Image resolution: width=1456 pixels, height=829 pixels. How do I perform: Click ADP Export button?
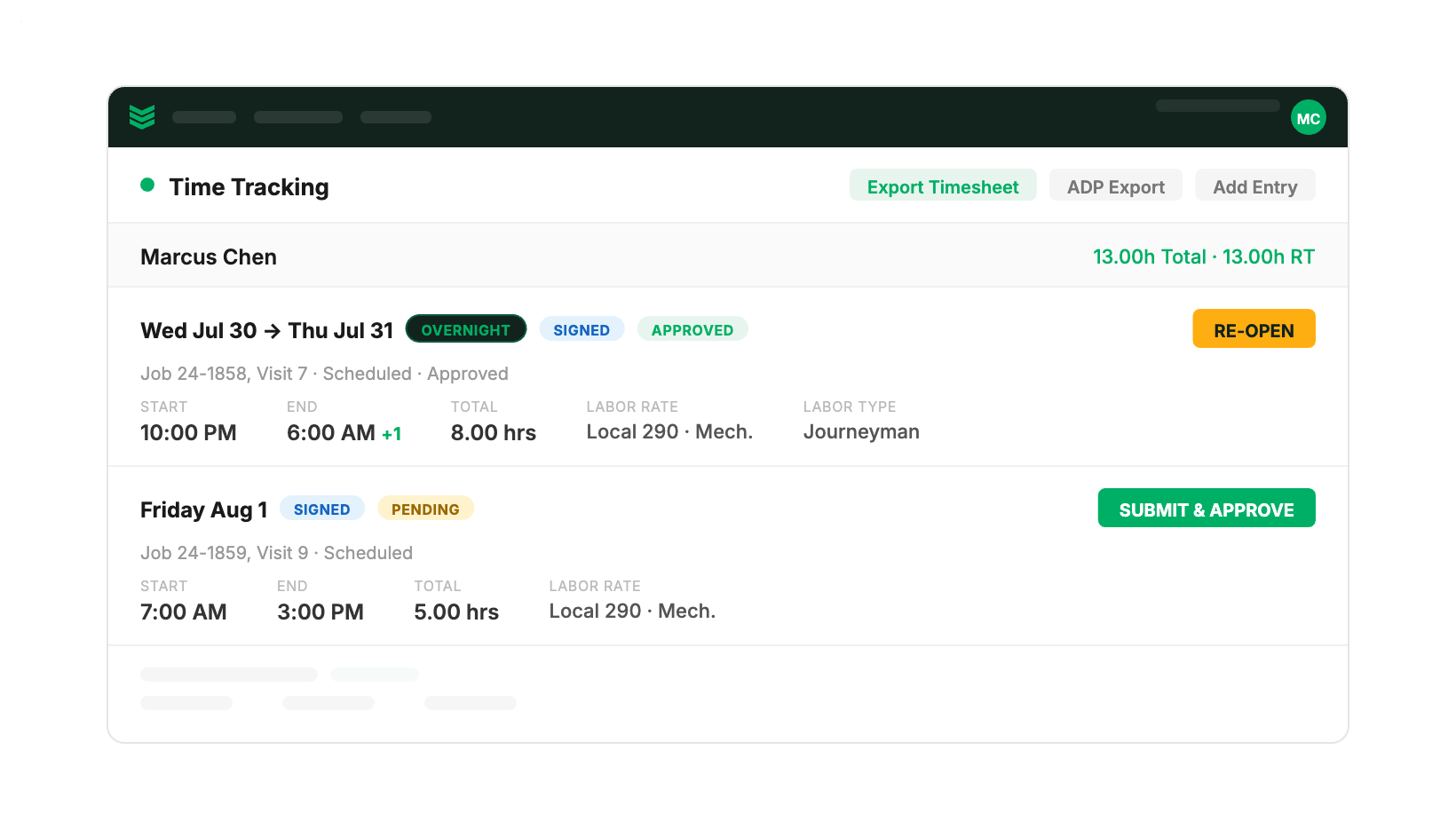click(1115, 186)
